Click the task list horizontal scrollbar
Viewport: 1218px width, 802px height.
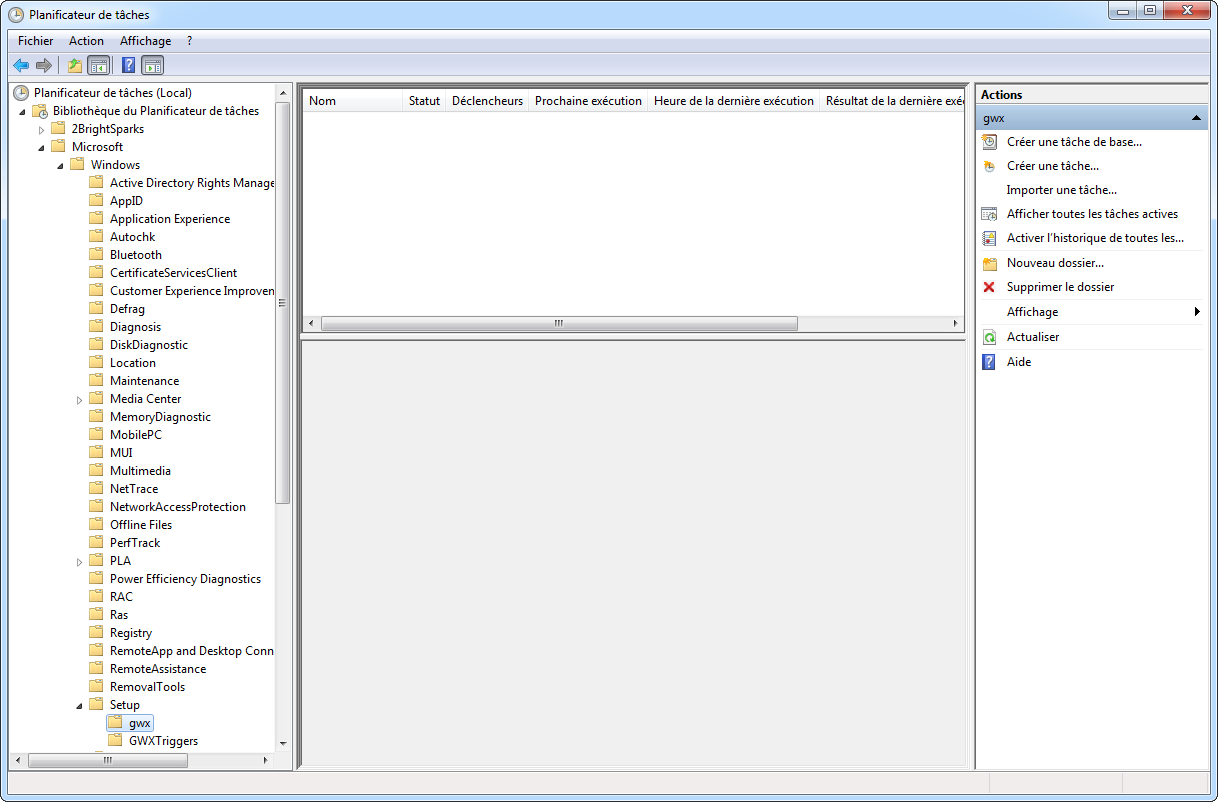coord(560,324)
